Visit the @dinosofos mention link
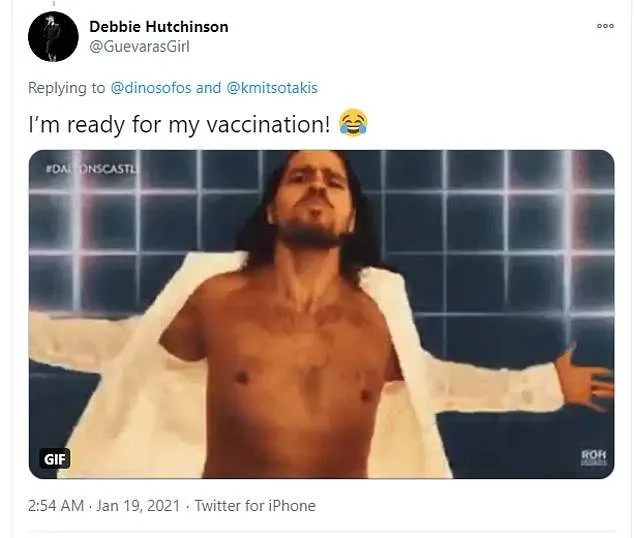 (x=151, y=88)
